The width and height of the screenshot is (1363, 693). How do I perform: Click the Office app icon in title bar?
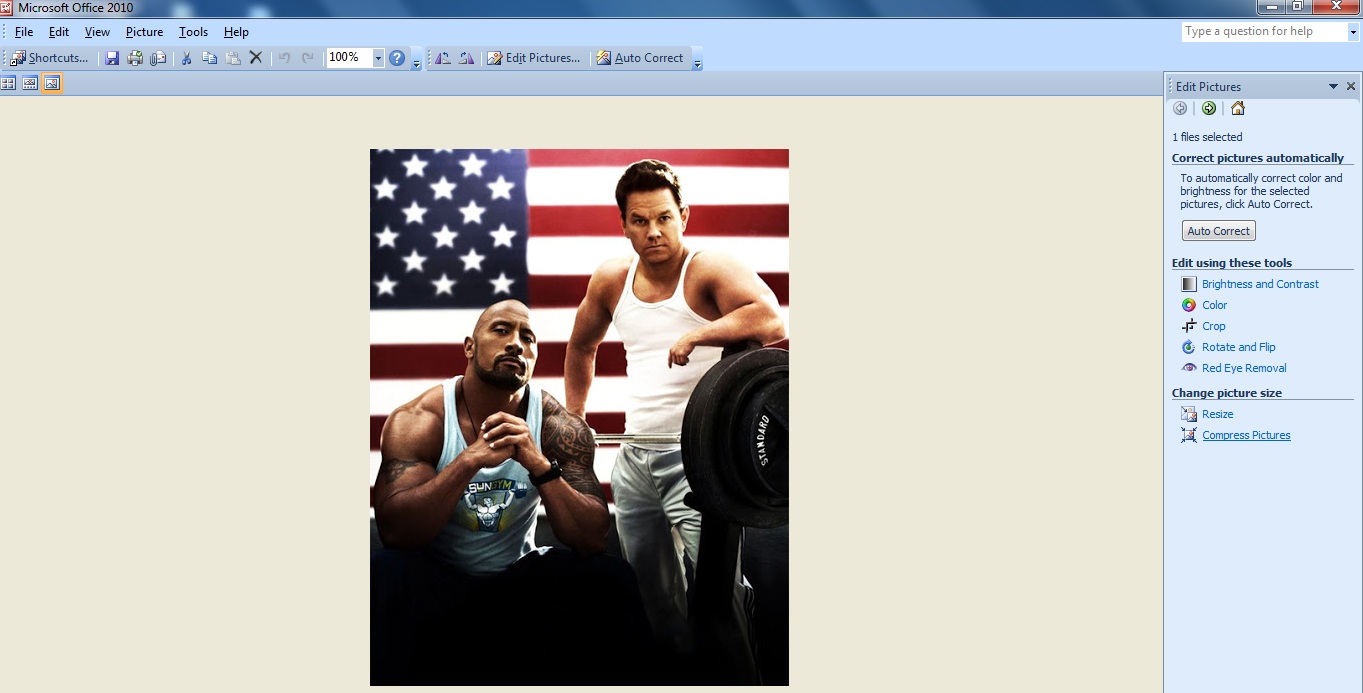click(7, 7)
